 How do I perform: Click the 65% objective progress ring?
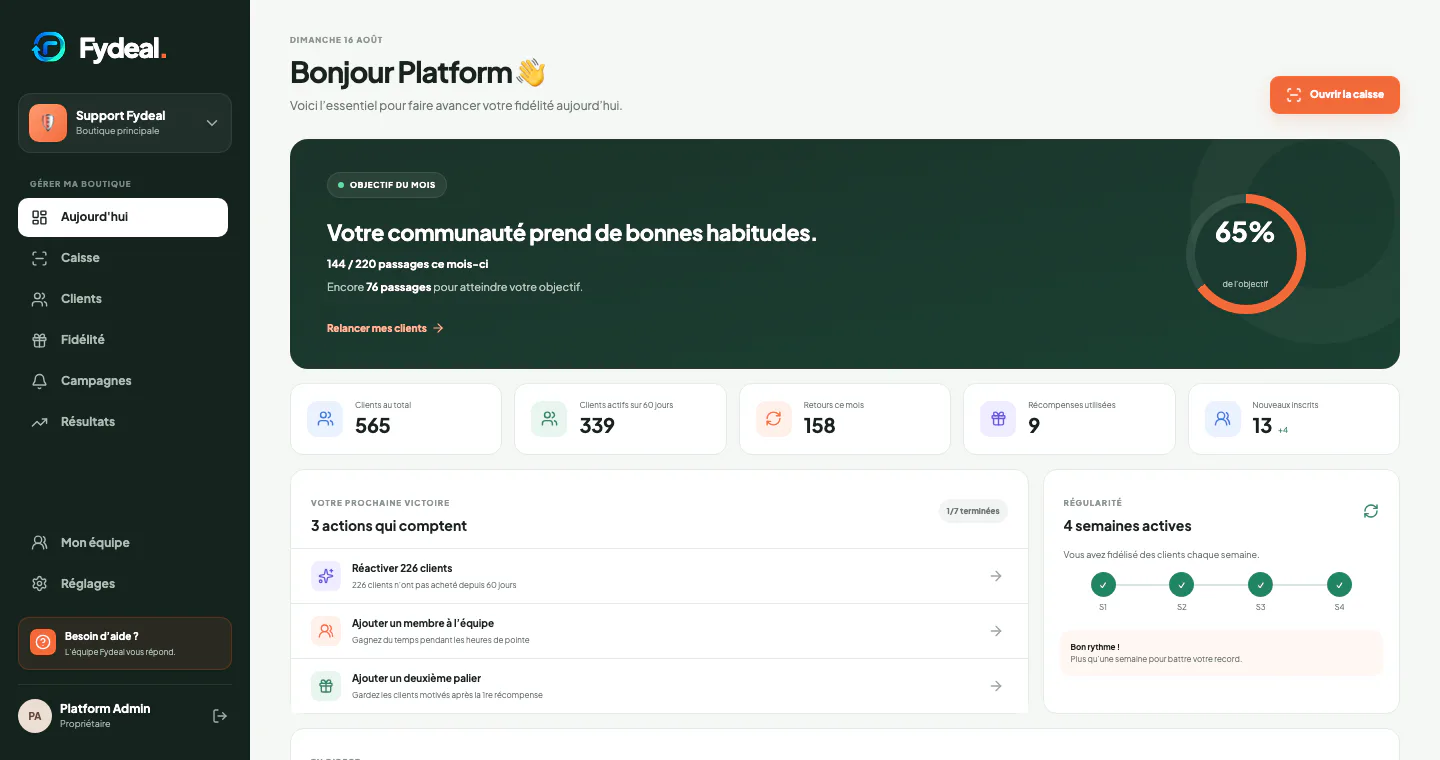pyautogui.click(x=1245, y=254)
